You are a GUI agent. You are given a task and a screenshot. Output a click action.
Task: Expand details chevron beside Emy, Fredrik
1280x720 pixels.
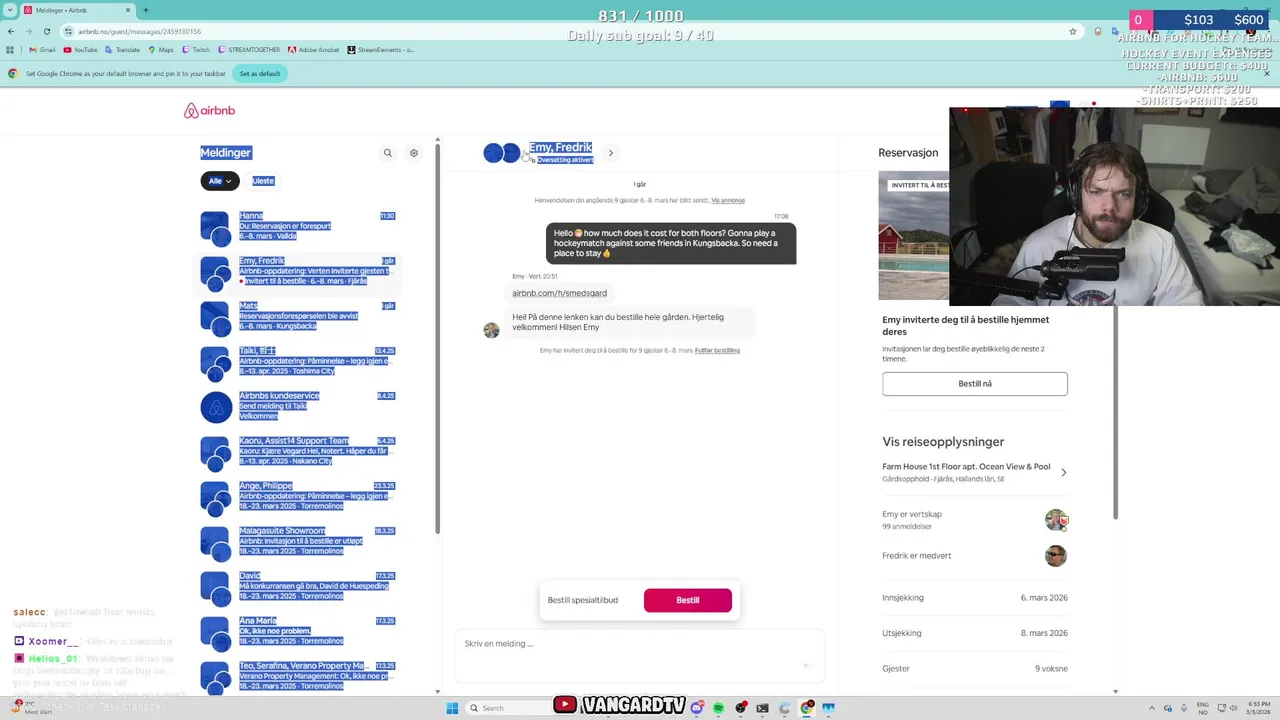coord(611,153)
